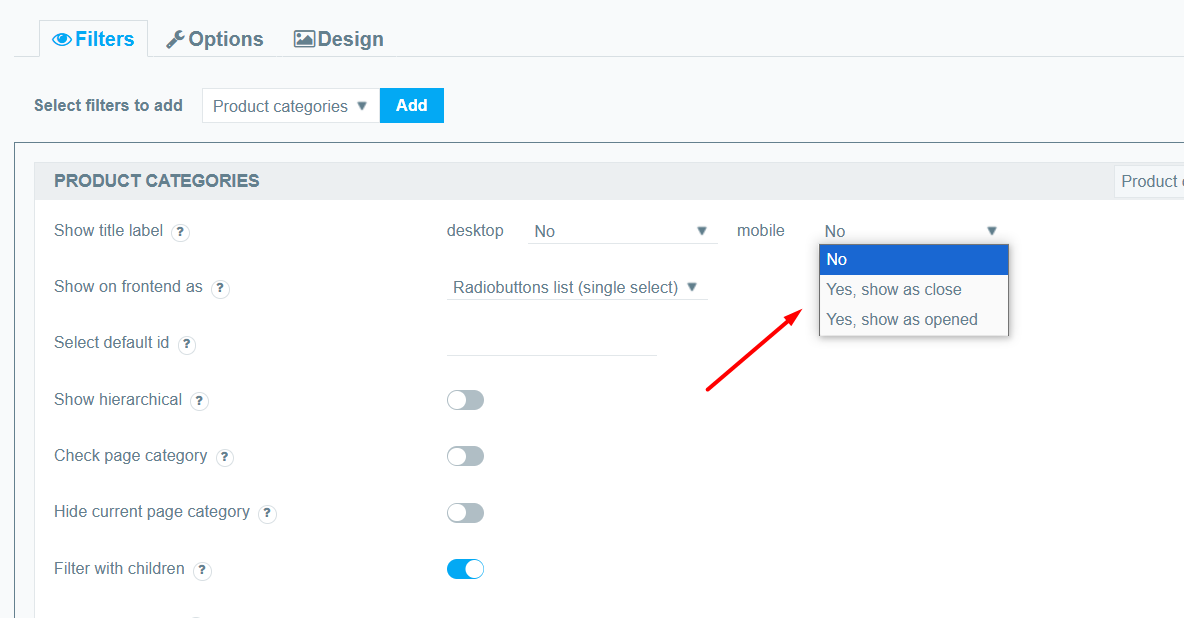Open the desktop title label dropdown
Screen dimensions: 1184x618
[x=622, y=231]
